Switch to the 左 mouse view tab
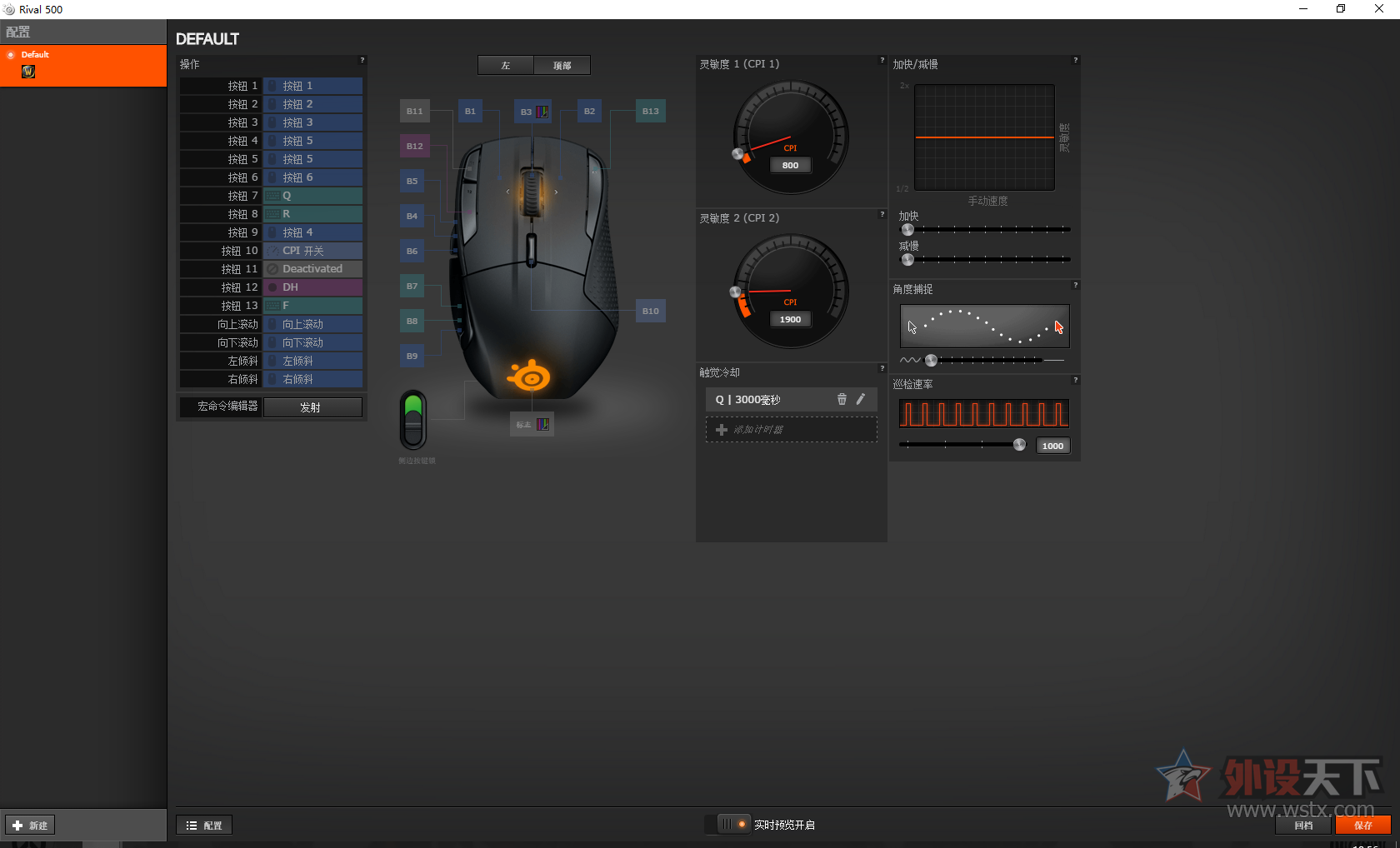Image resolution: width=1400 pixels, height=848 pixels. pyautogui.click(x=505, y=65)
